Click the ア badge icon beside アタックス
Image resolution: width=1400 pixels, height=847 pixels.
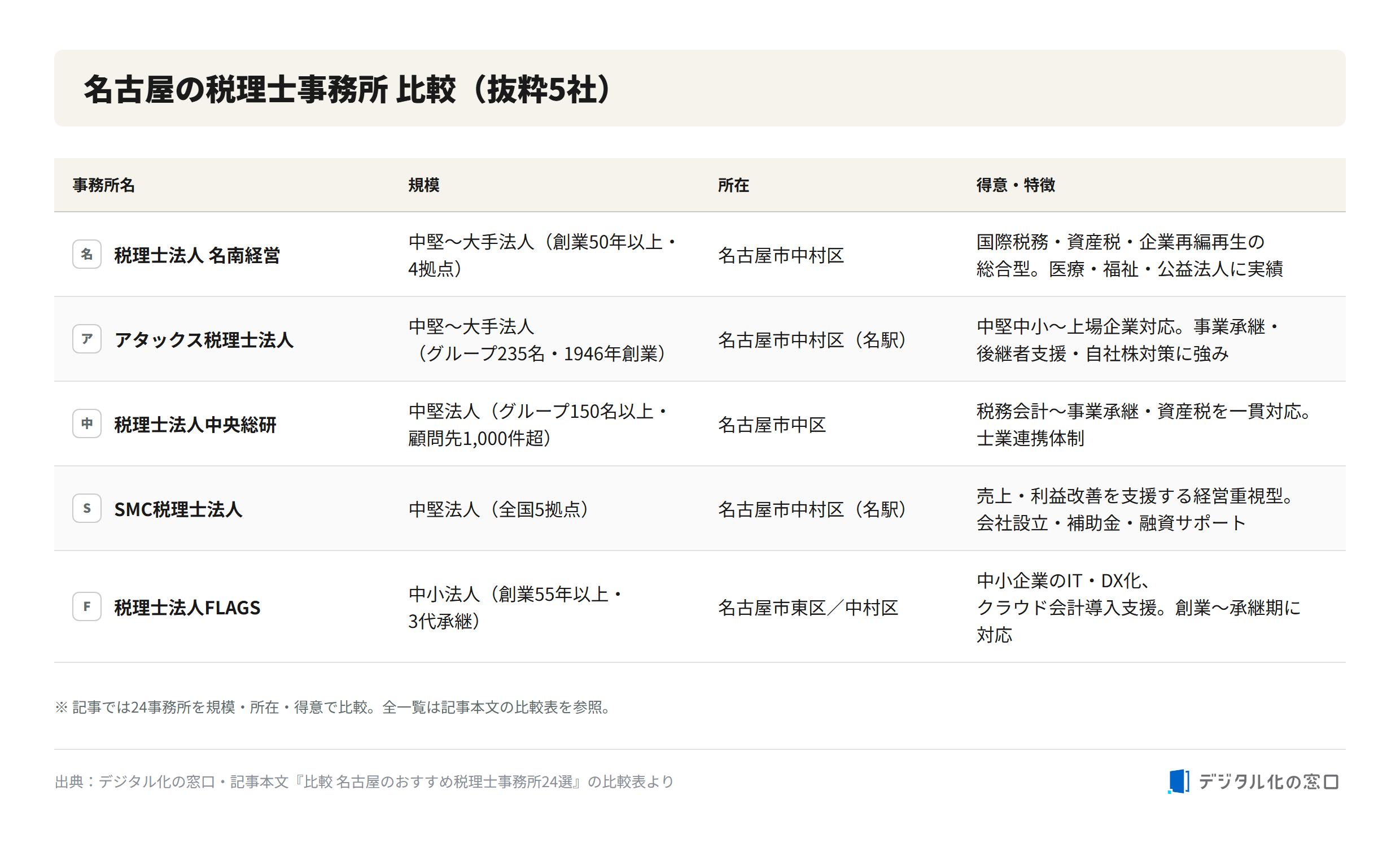tap(87, 339)
